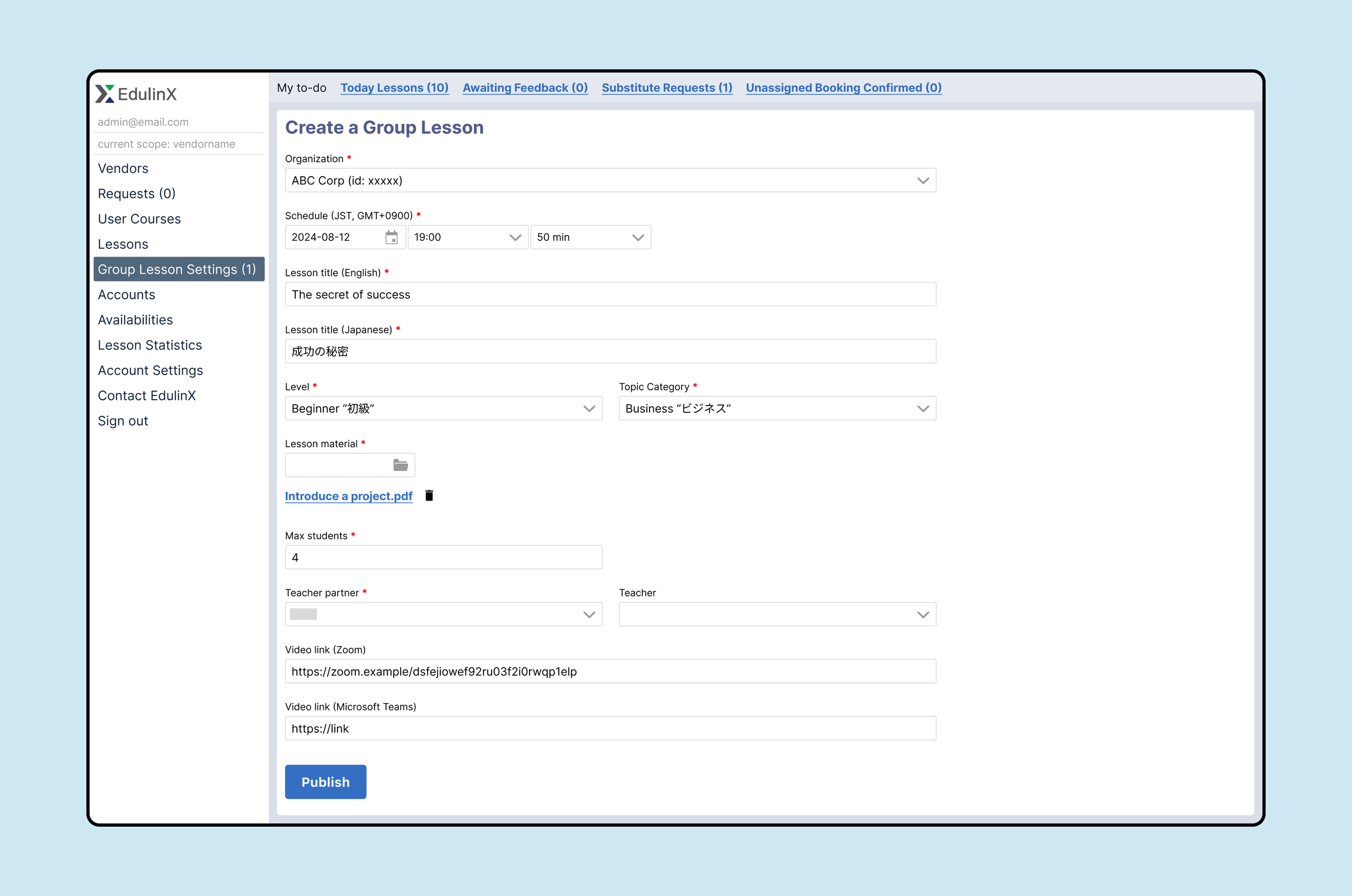Open Substitute Requests (1) link
The width and height of the screenshot is (1352, 896).
pyautogui.click(x=666, y=88)
